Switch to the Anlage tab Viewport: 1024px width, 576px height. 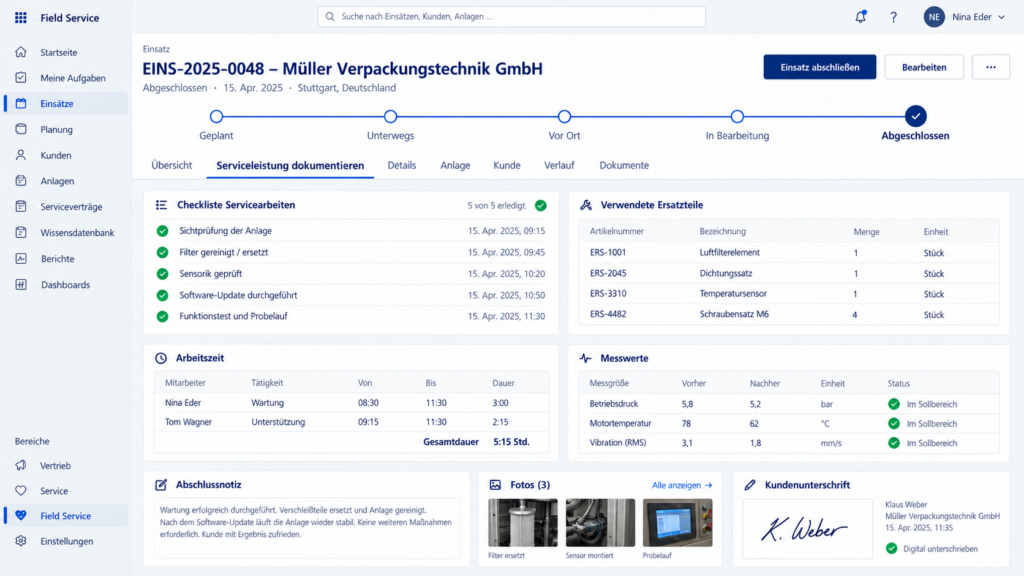[x=455, y=165]
